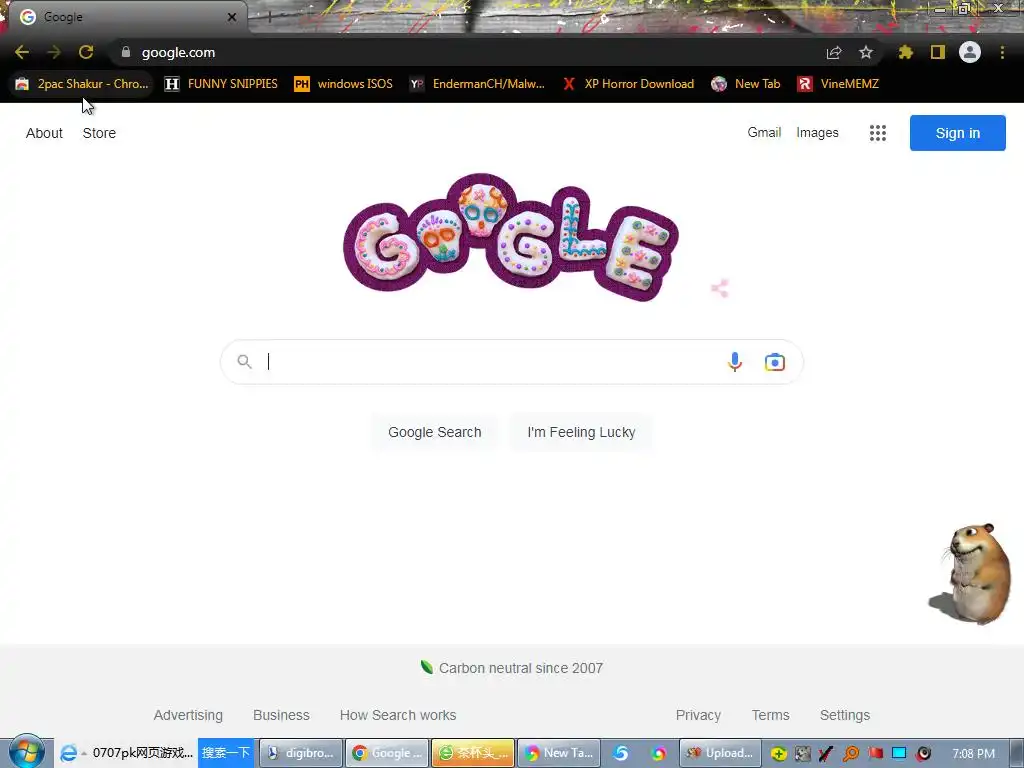Switch to the Google Chrome taskbar window
Viewport: 1024px width, 768px height.
coord(387,753)
